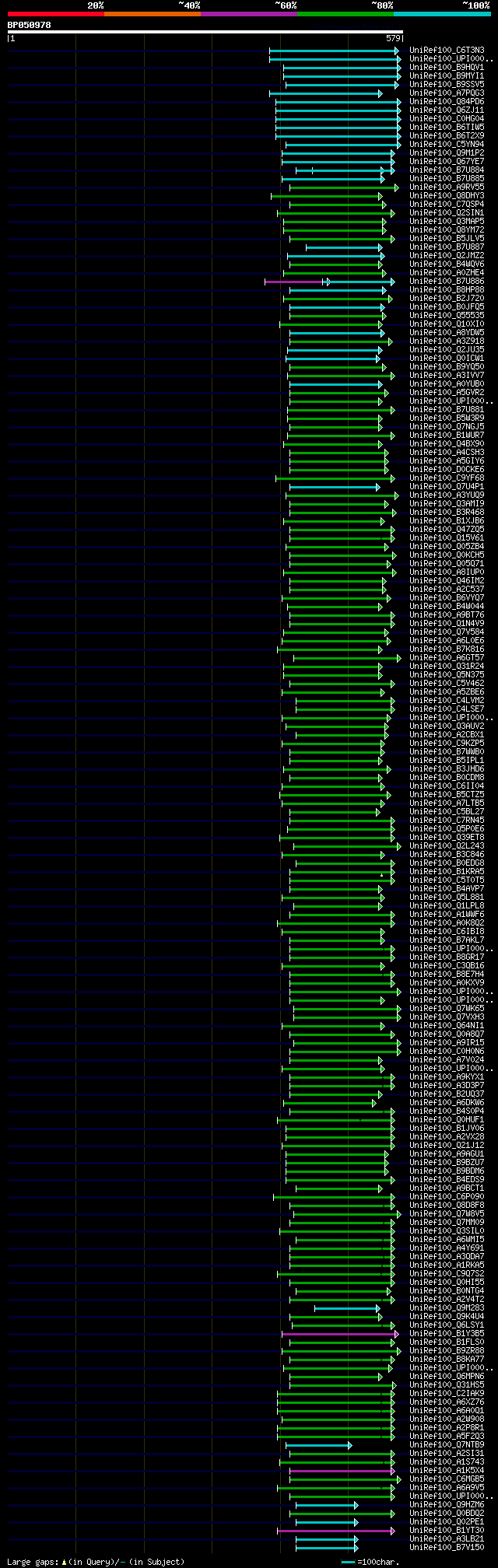Select the UniRef100_Q21J12 label
This screenshot has width=498, height=1568.
coord(447,1146)
